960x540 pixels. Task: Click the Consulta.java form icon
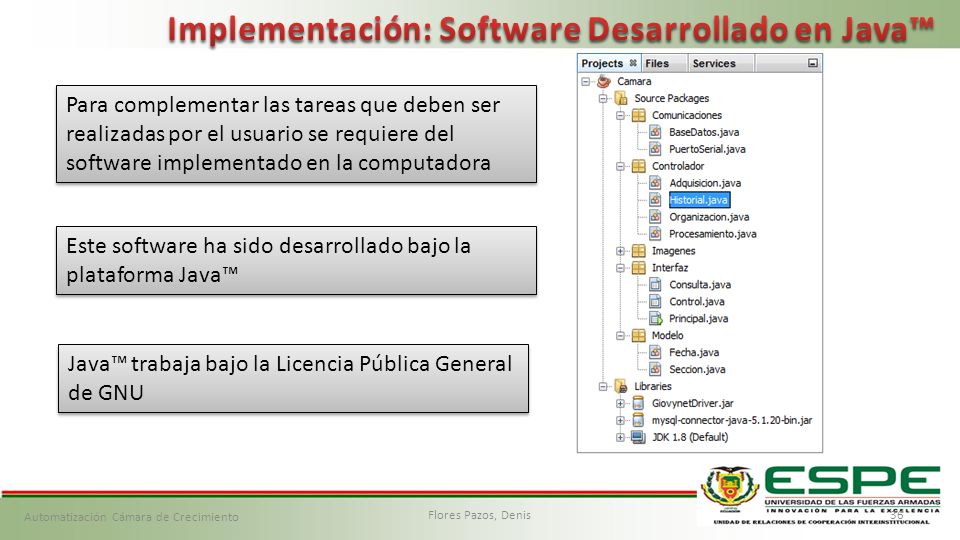tap(655, 285)
